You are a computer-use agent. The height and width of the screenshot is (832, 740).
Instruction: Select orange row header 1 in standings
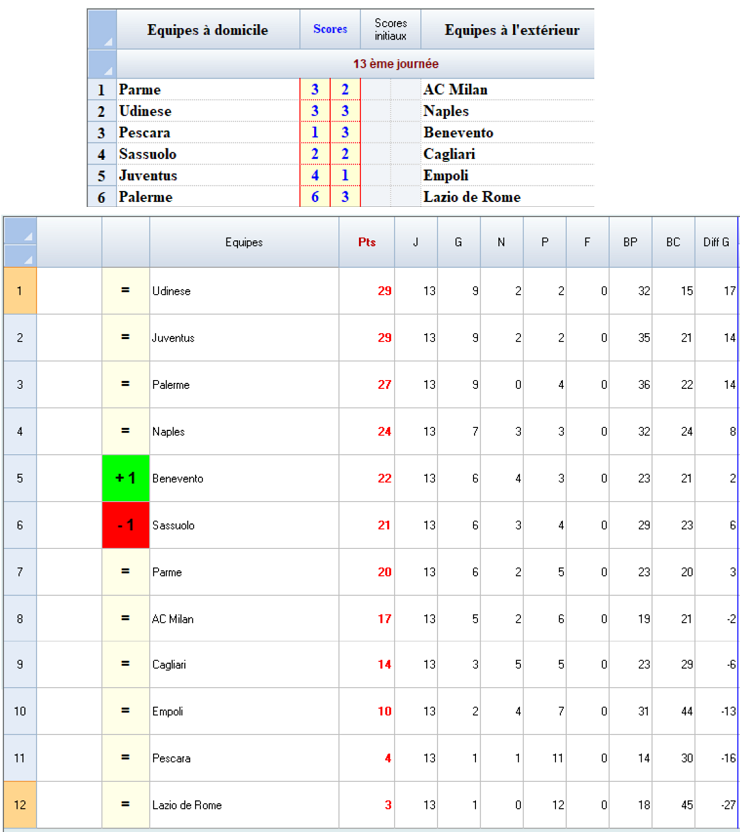[x=19, y=291]
